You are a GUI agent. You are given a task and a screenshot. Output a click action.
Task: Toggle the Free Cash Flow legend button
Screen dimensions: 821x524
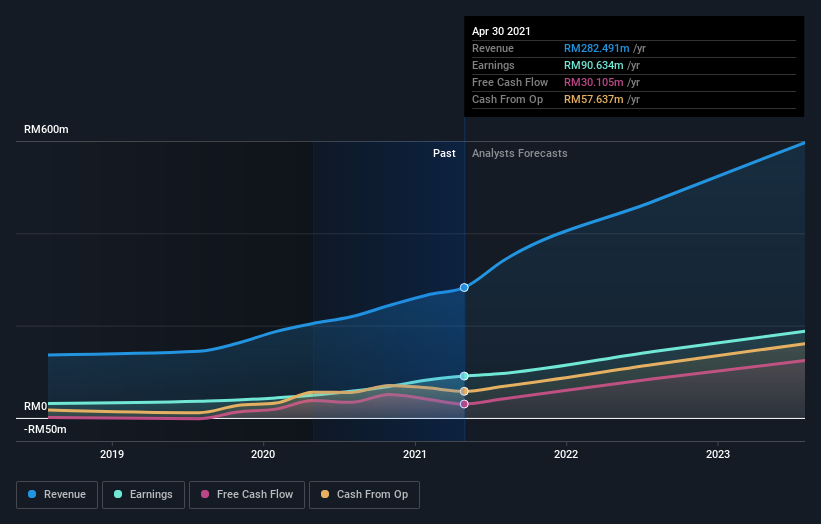click(247, 495)
